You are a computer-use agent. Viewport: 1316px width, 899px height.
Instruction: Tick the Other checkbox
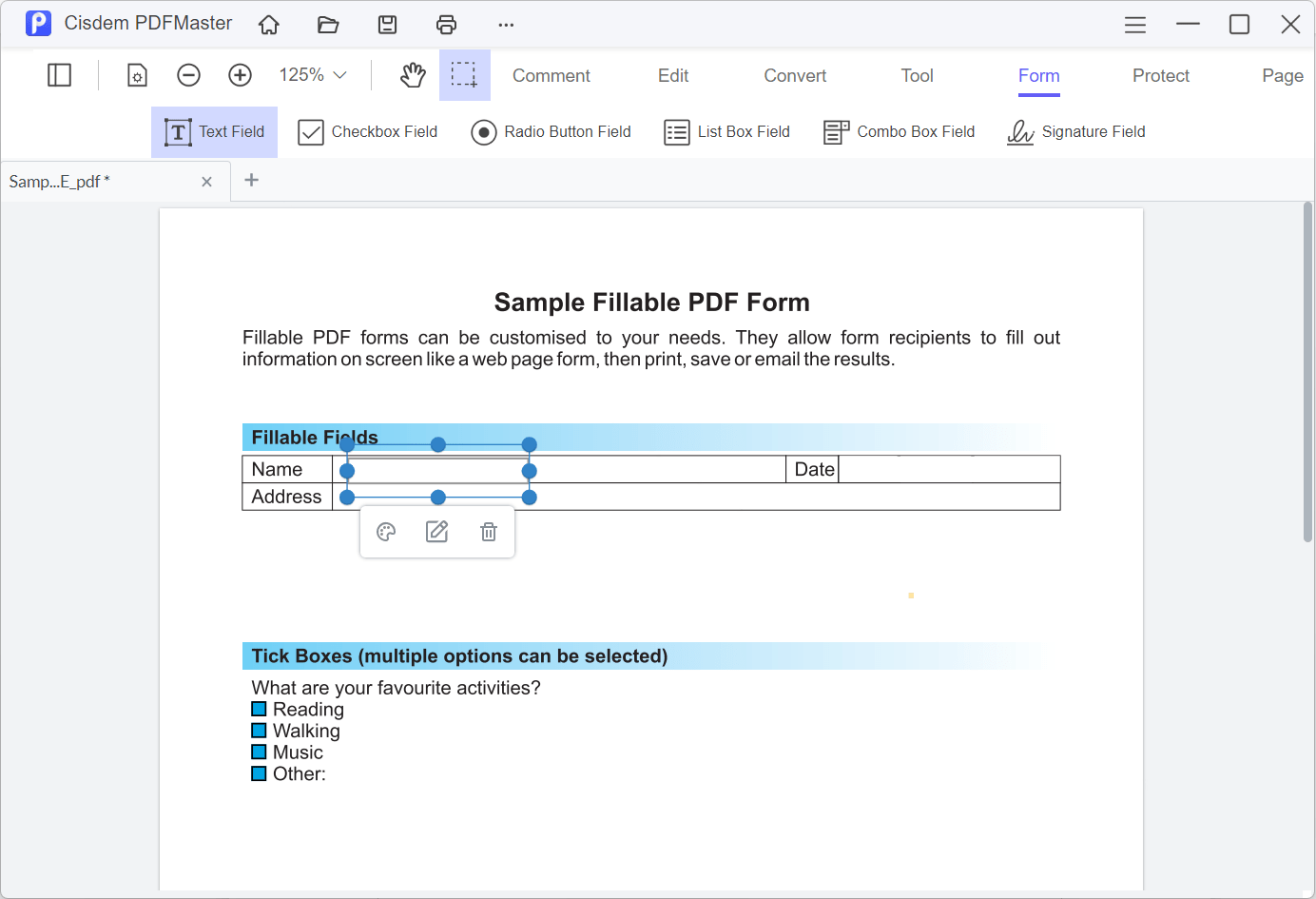tap(259, 773)
